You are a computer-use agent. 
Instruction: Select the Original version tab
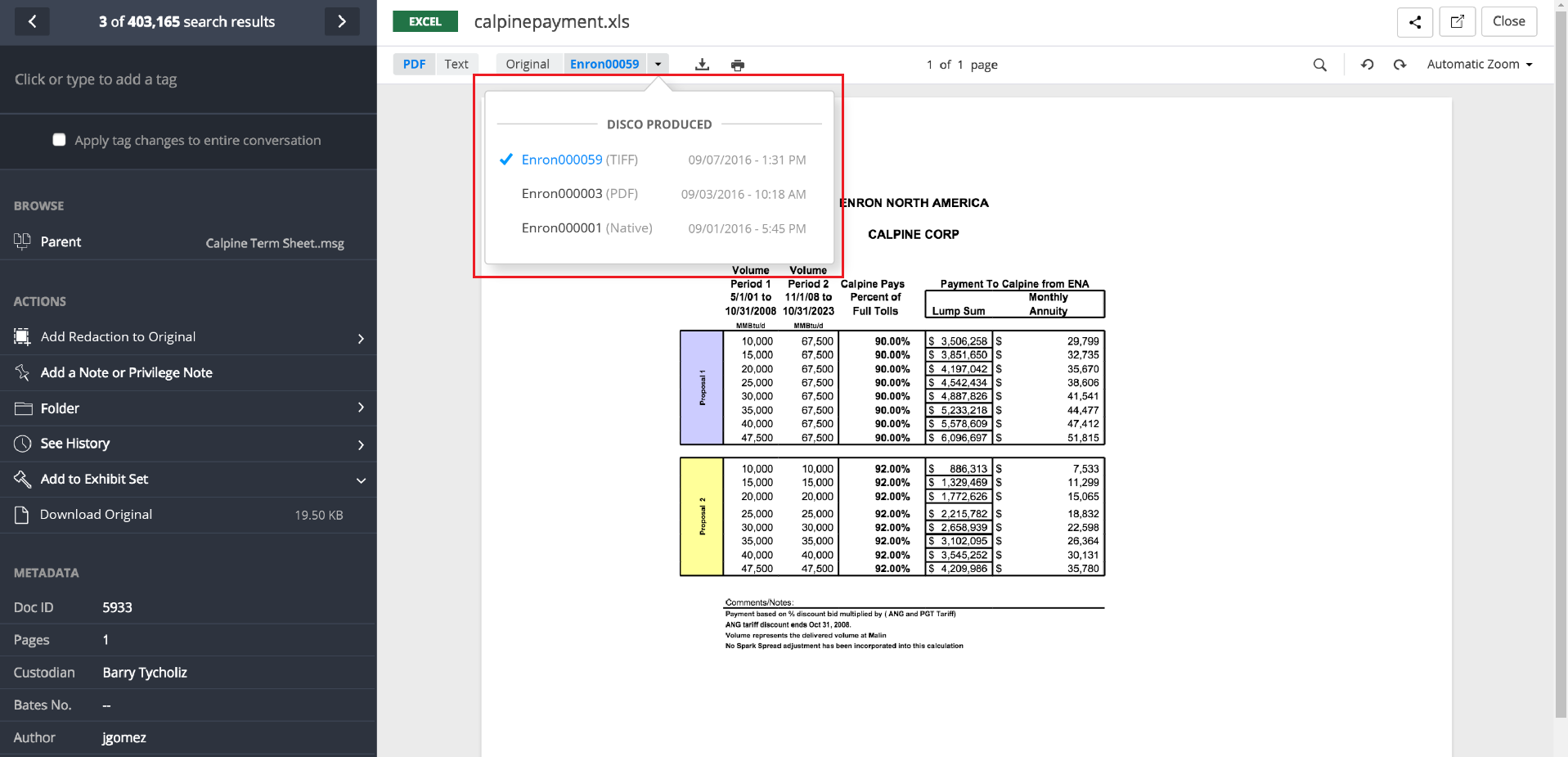coord(528,64)
